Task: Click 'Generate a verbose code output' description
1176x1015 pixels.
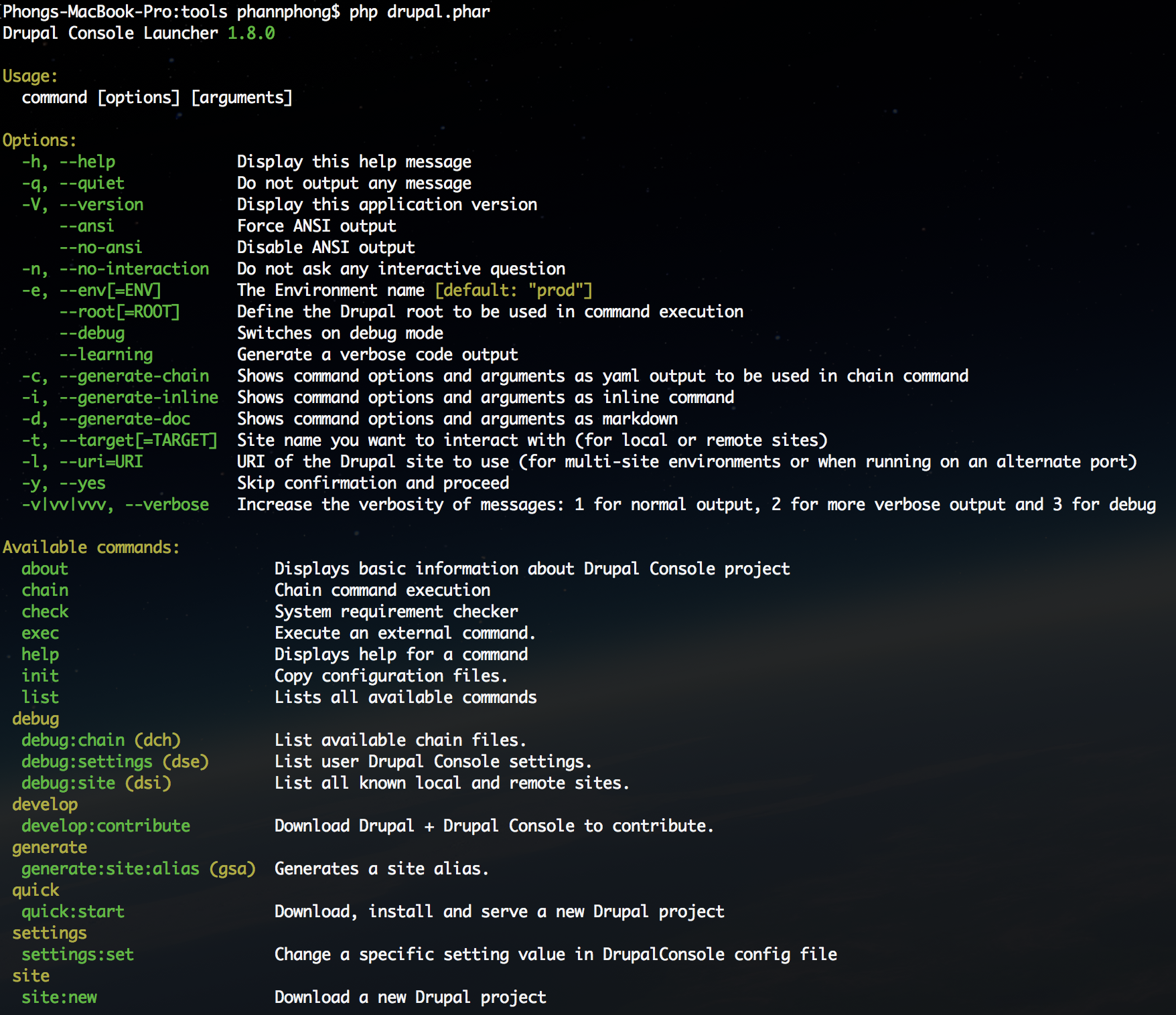Action: point(378,355)
